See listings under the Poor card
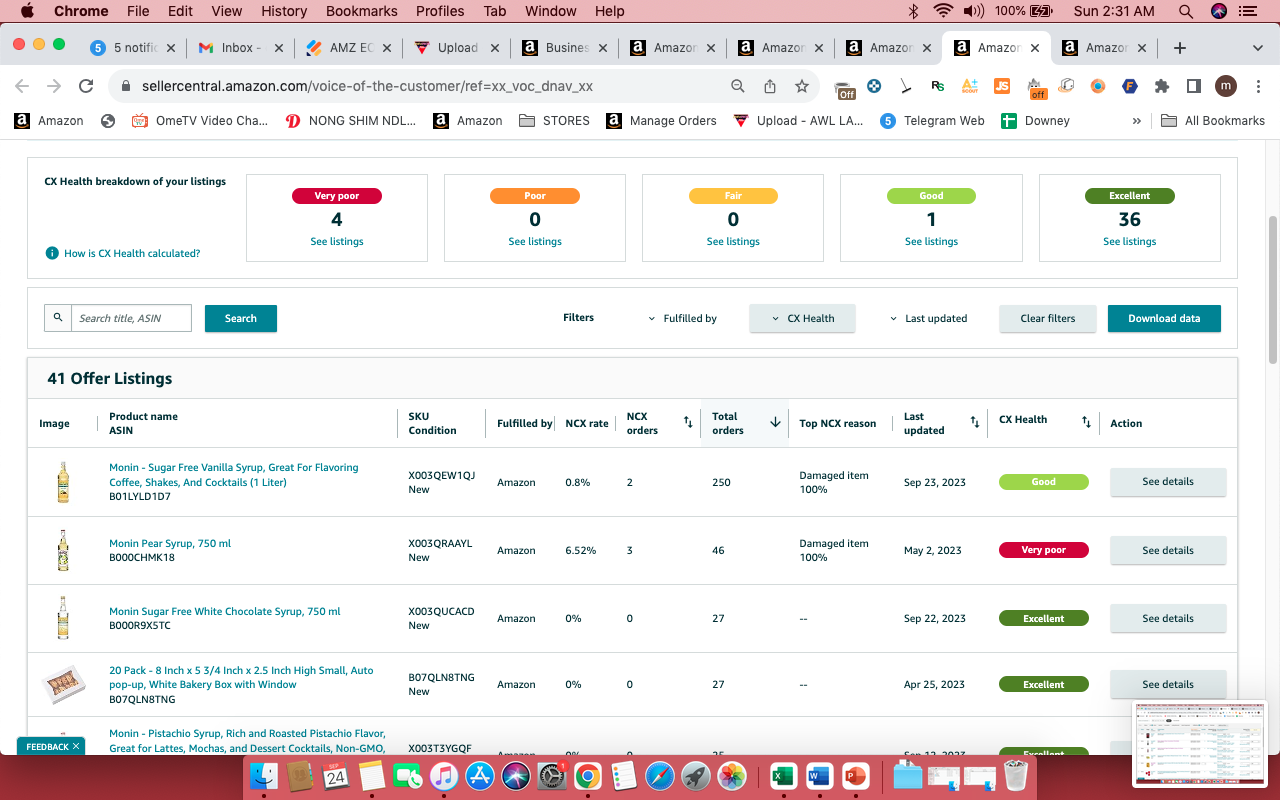The width and height of the screenshot is (1280, 800). click(535, 241)
